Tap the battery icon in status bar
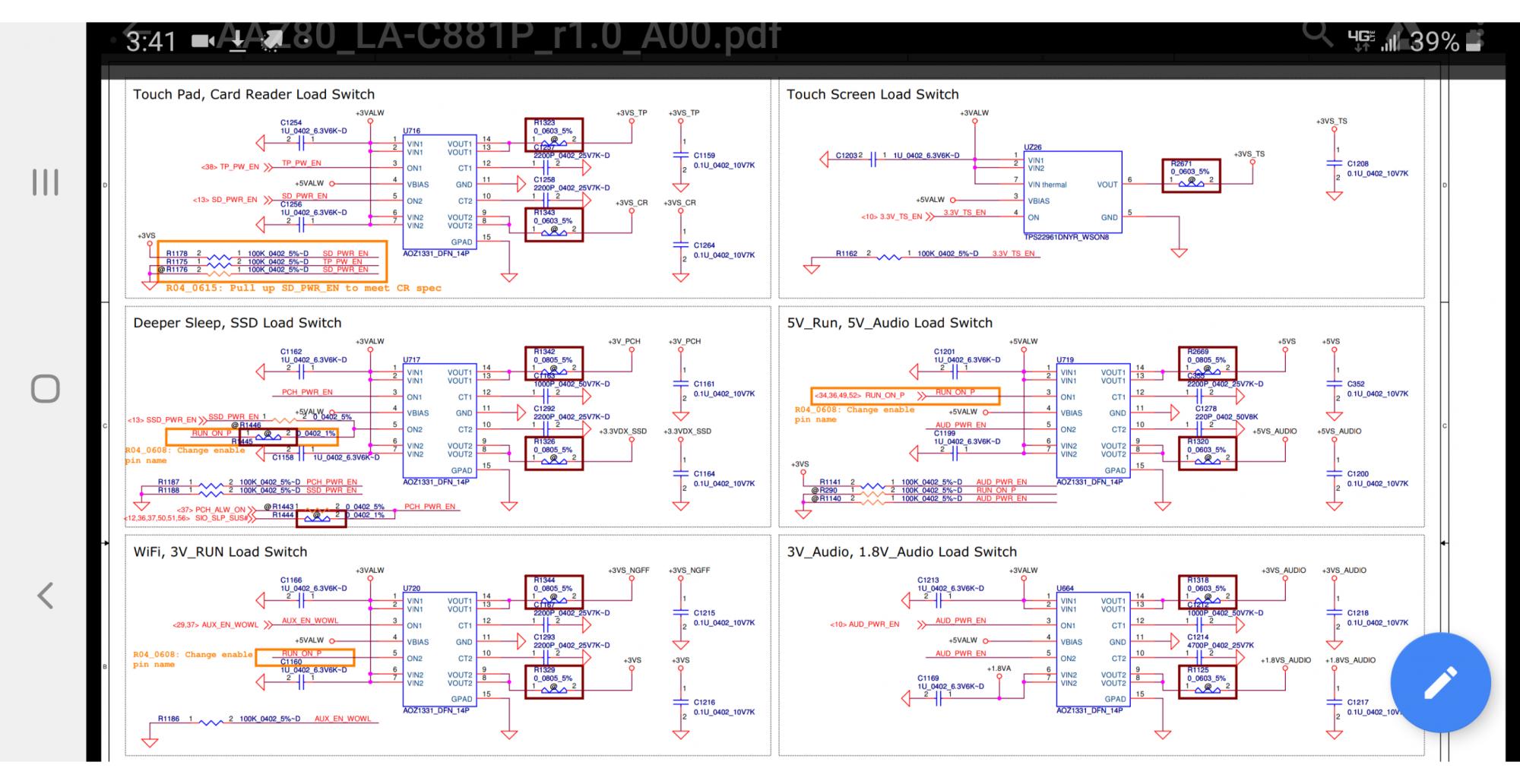The image size is (1520, 784). (x=1474, y=40)
